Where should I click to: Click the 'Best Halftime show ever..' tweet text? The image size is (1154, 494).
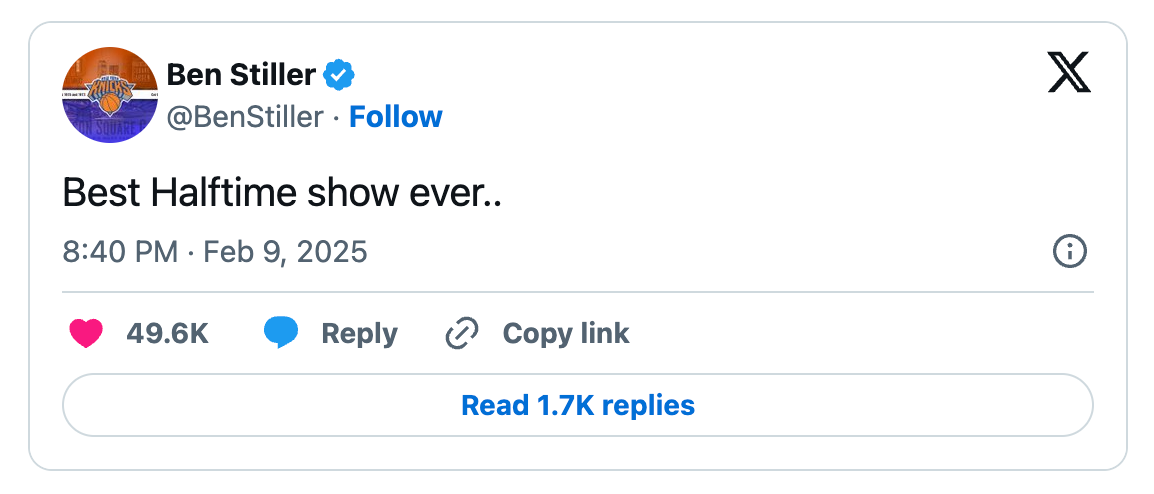(281, 192)
